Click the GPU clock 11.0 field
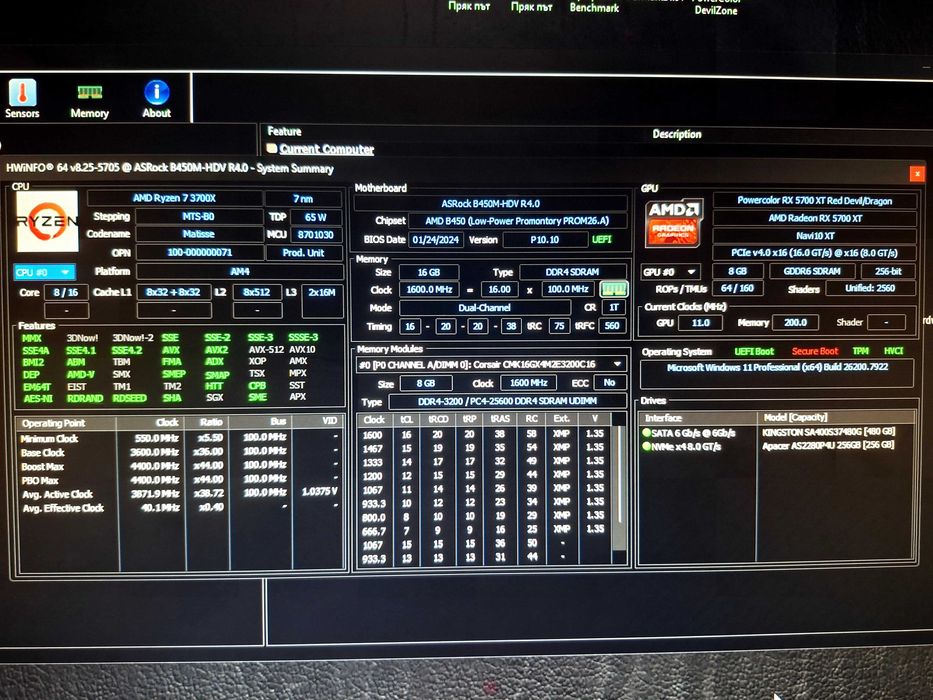The width and height of the screenshot is (933, 700). click(700, 323)
